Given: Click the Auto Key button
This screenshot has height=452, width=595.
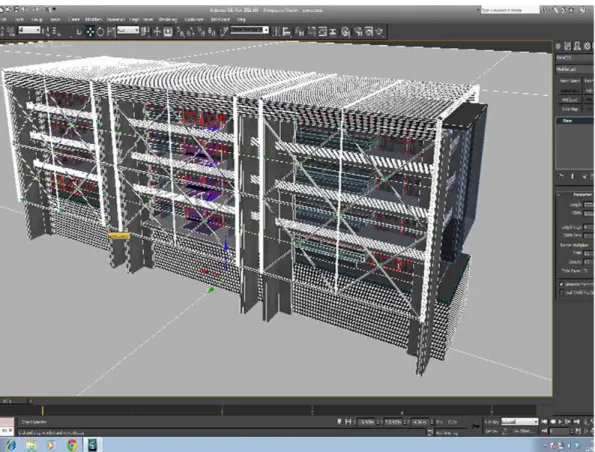Looking at the screenshot, I should tap(492, 422).
